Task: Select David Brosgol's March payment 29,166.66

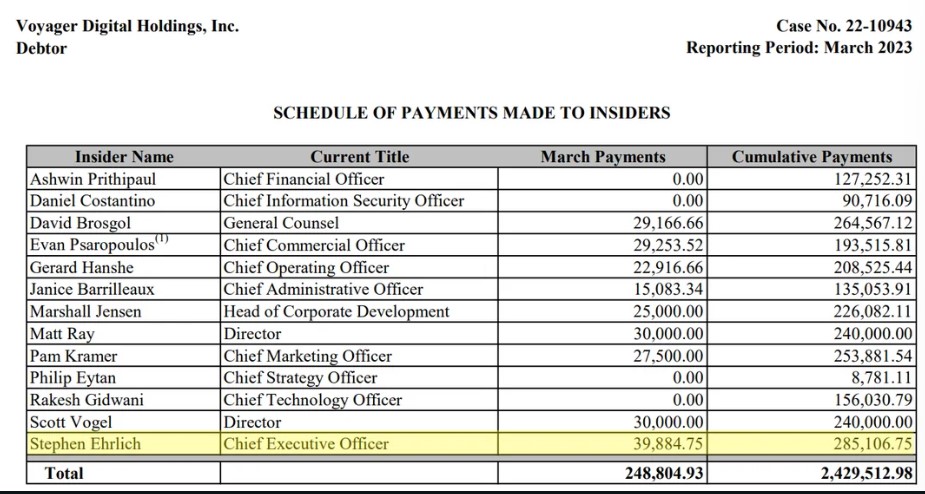Action: pos(661,223)
